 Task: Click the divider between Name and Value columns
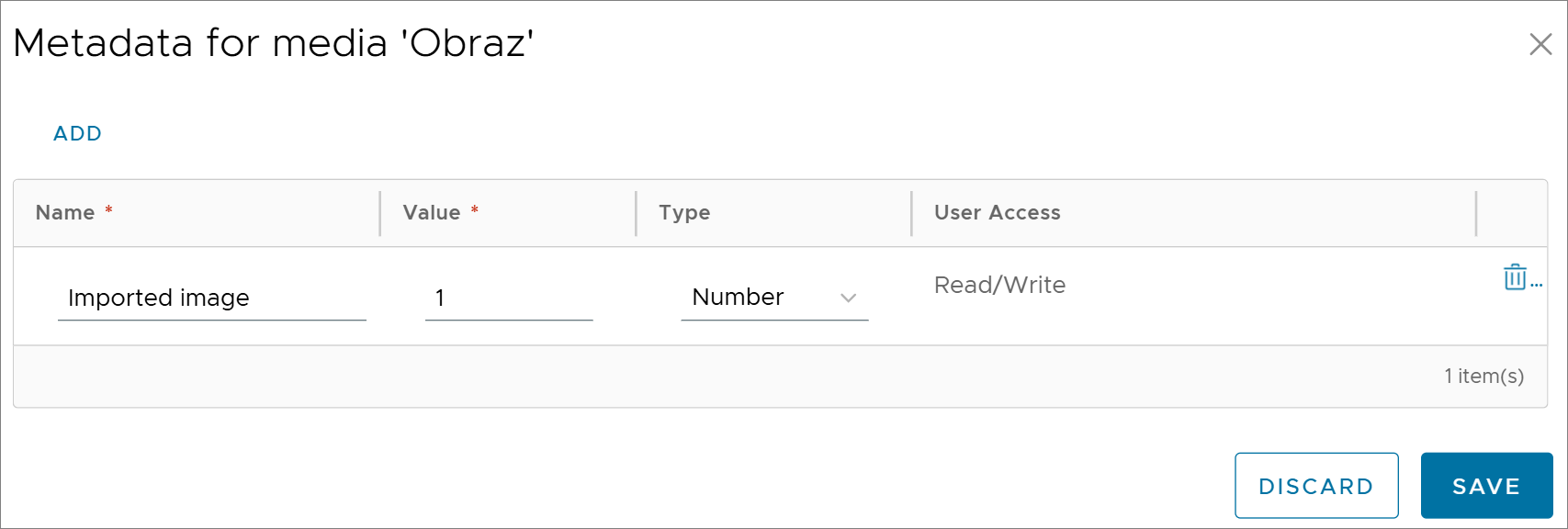point(380,213)
